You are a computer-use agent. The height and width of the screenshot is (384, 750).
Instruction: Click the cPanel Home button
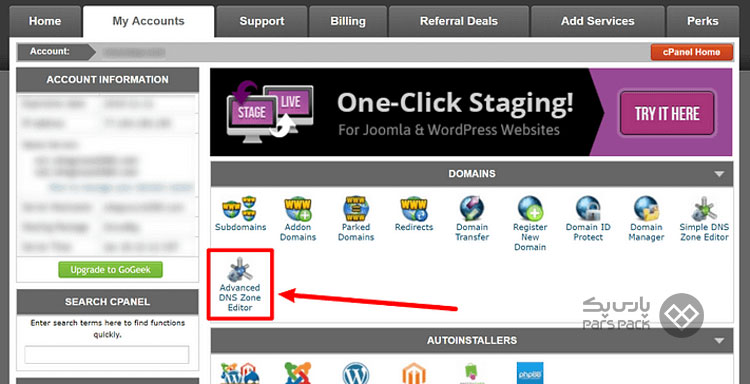(x=692, y=52)
